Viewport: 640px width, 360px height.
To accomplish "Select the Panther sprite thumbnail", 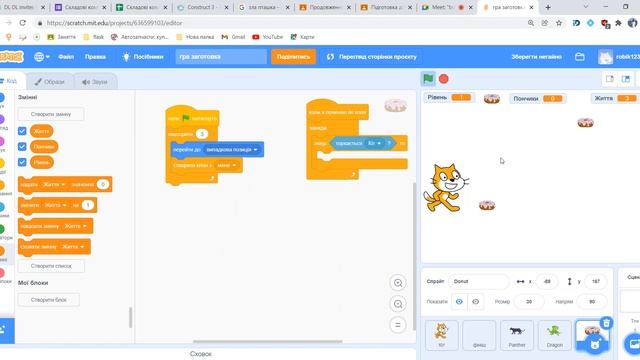I will click(517, 335).
